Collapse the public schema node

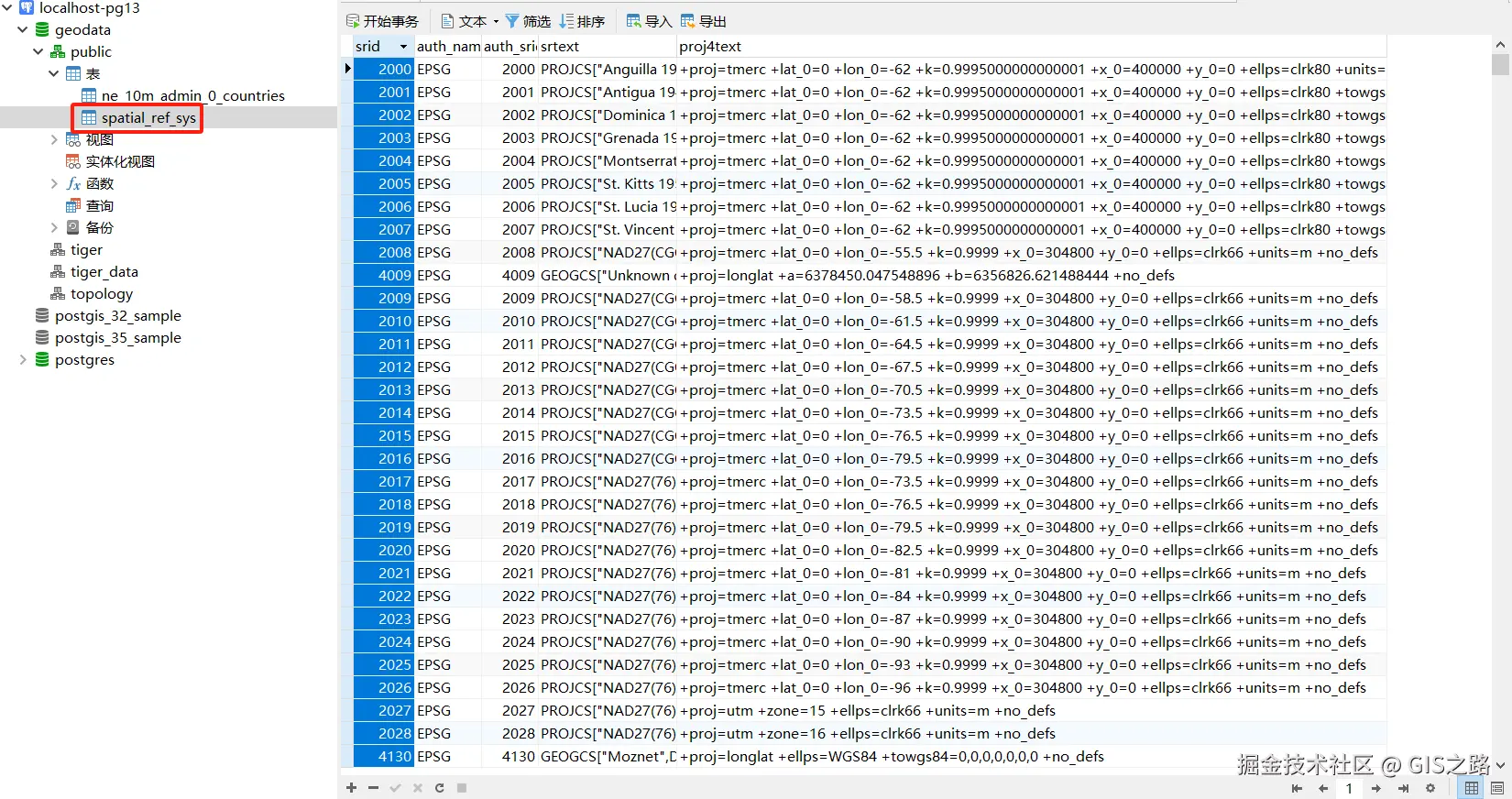click(38, 51)
